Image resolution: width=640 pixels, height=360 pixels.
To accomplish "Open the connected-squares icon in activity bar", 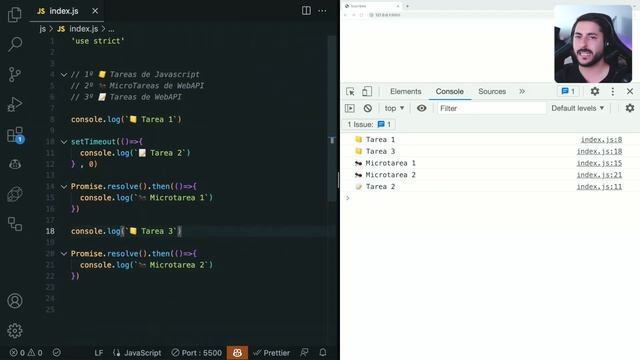I will (x=15, y=224).
